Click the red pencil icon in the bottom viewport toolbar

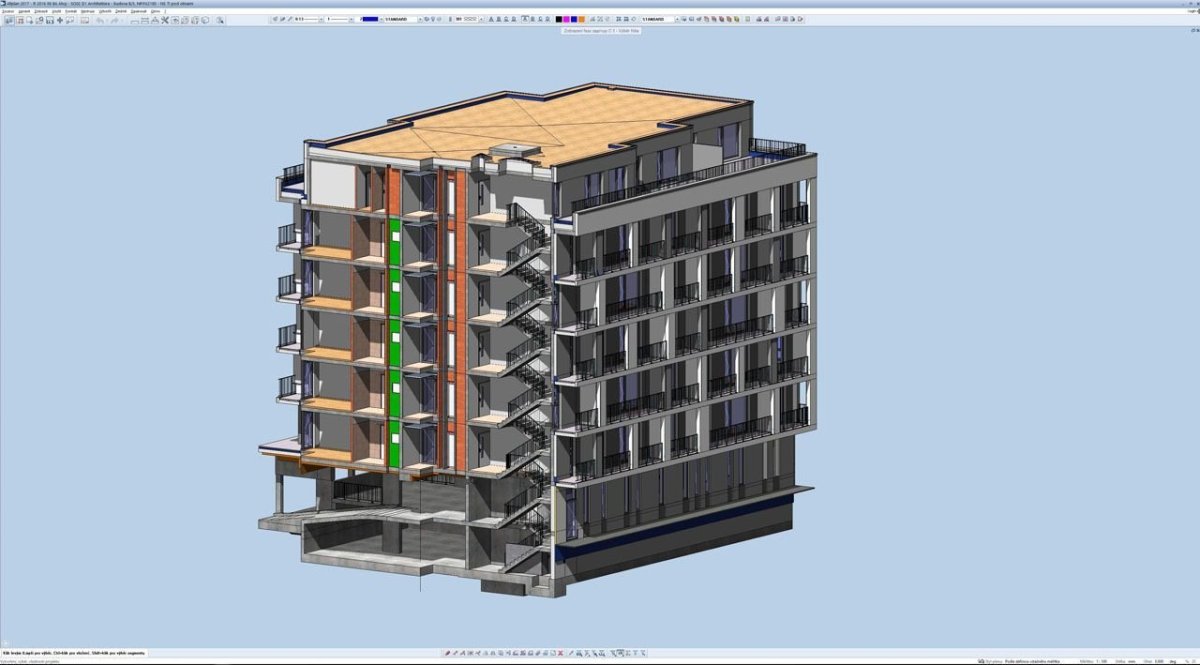coord(448,653)
